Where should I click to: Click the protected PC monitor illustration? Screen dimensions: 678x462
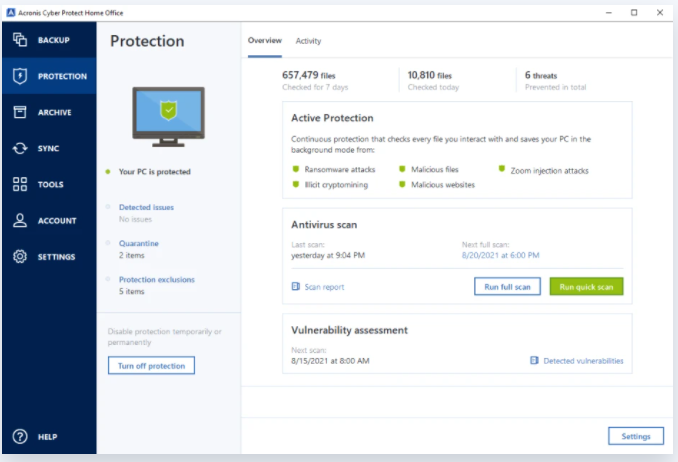pos(169,117)
